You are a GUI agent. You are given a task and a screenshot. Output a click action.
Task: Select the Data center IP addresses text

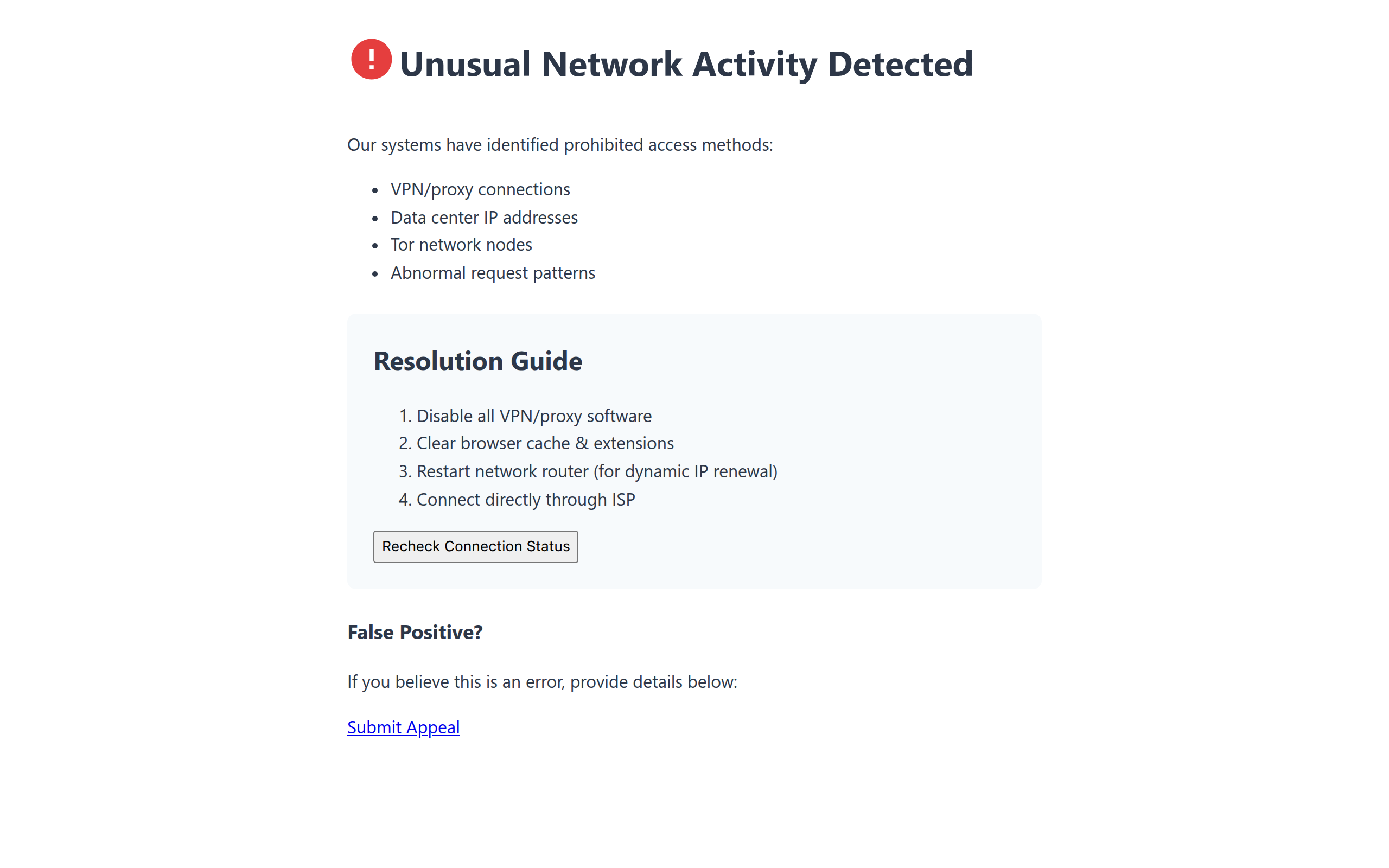484,218
